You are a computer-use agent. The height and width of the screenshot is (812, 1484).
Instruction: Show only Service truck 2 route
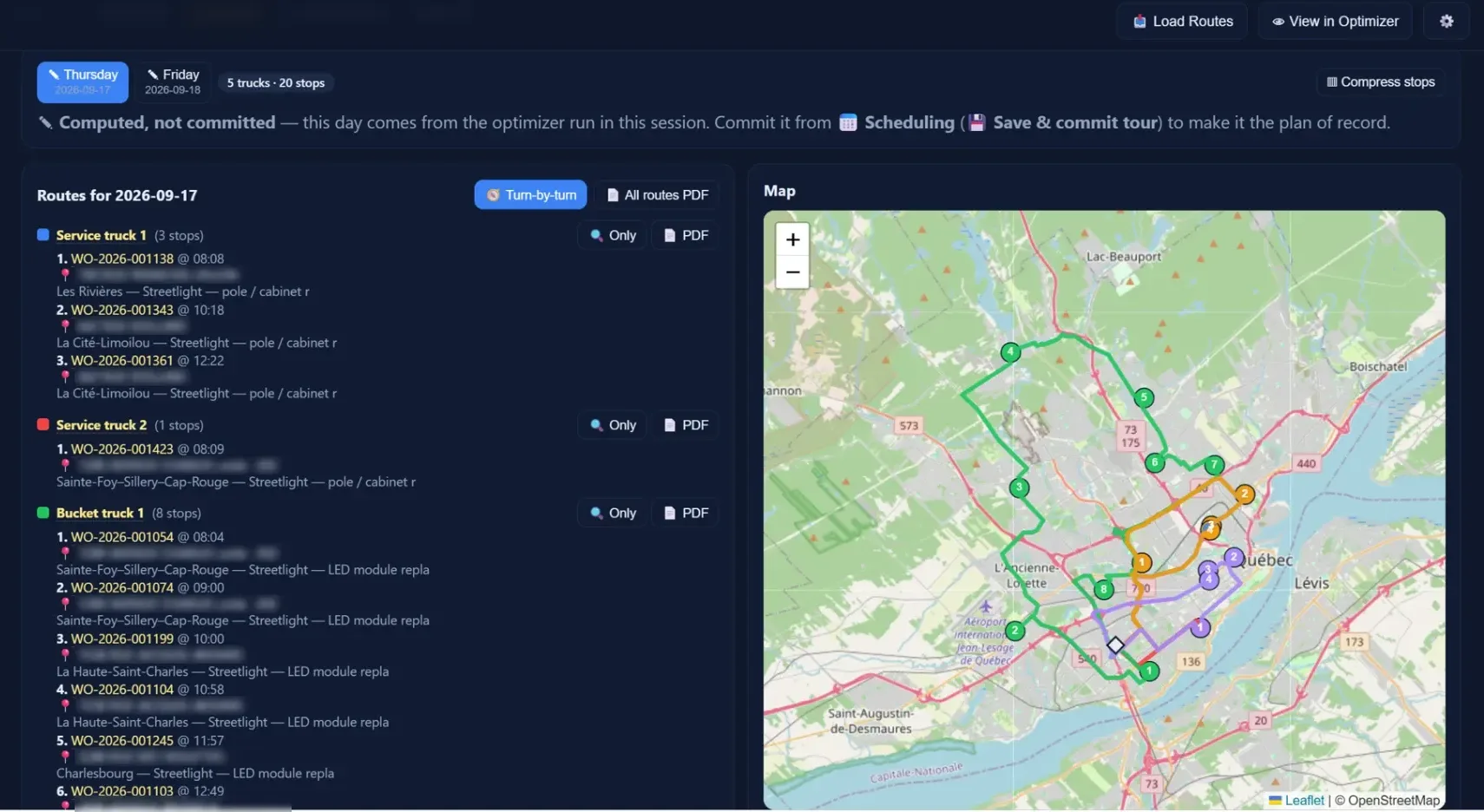(613, 425)
